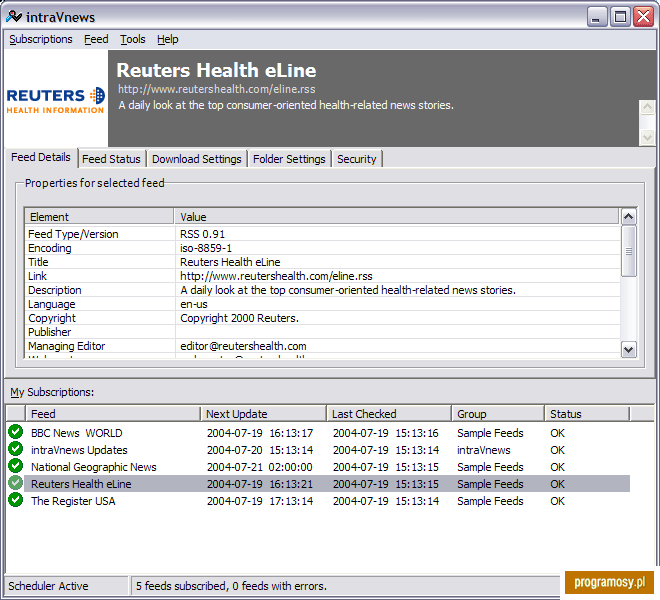This screenshot has height=600, width=660.
Task: Click the Link value http://www.reutershealth.com/eline.rss
Action: [x=276, y=276]
